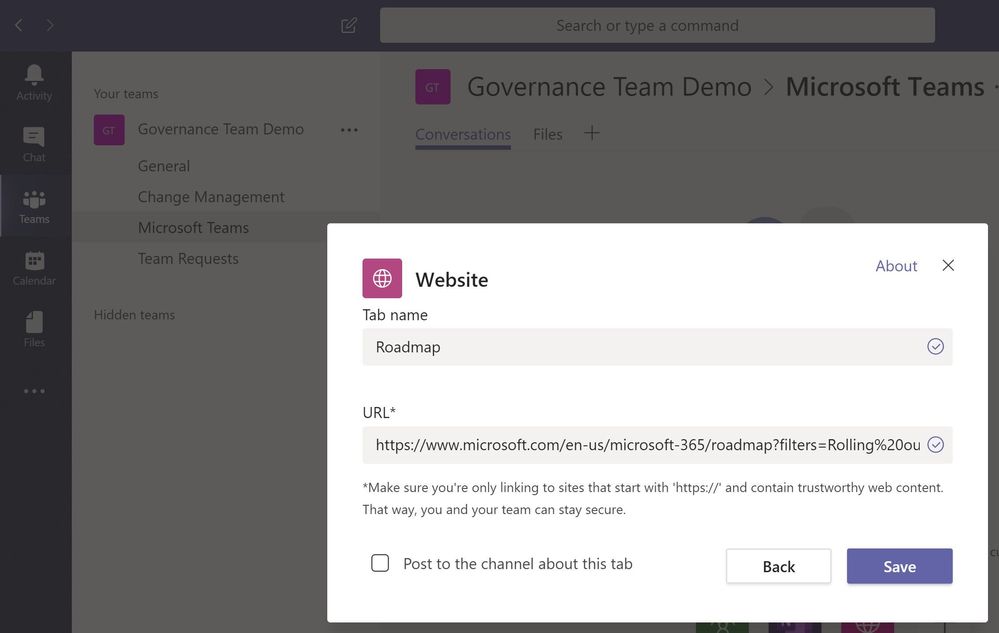The image size is (999, 633).
Task: Select Governance Team Demo team name
Action: click(220, 129)
